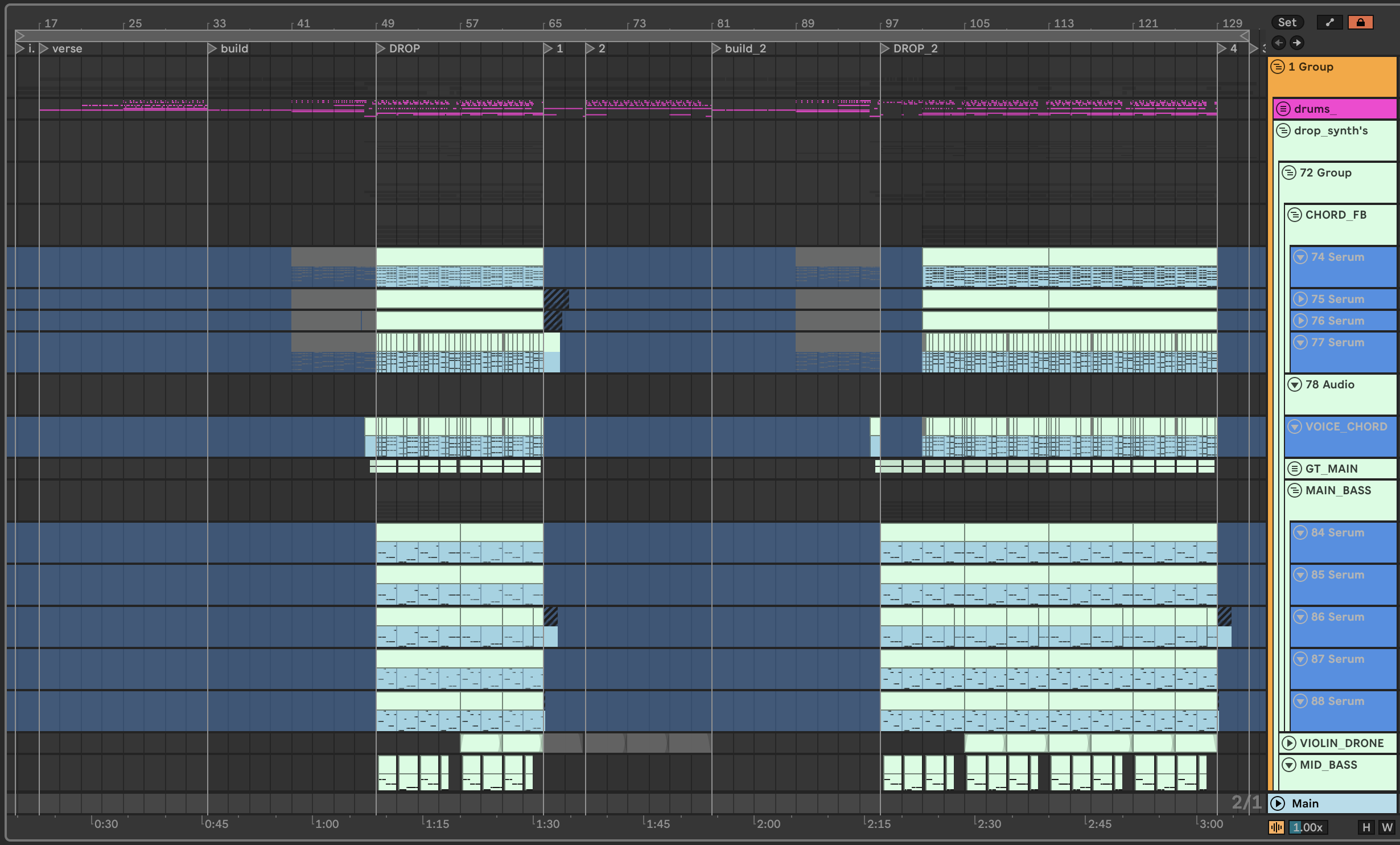Image resolution: width=1400 pixels, height=845 pixels.
Task: Unfold the Main track arrow
Action: 1278,803
